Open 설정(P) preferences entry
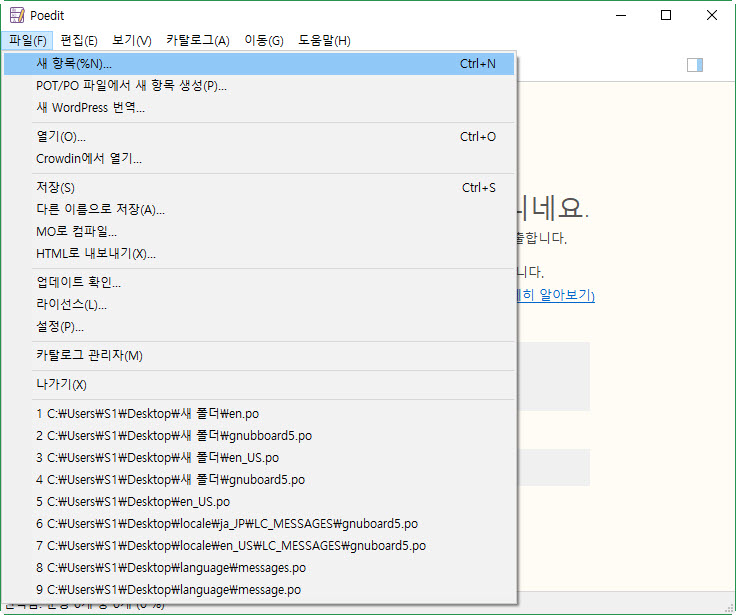 coord(60,327)
